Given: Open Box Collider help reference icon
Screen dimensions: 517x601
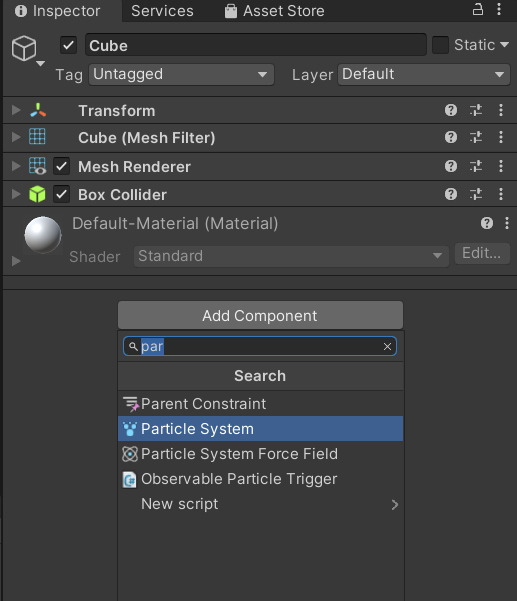Looking at the screenshot, I should coord(451,194).
